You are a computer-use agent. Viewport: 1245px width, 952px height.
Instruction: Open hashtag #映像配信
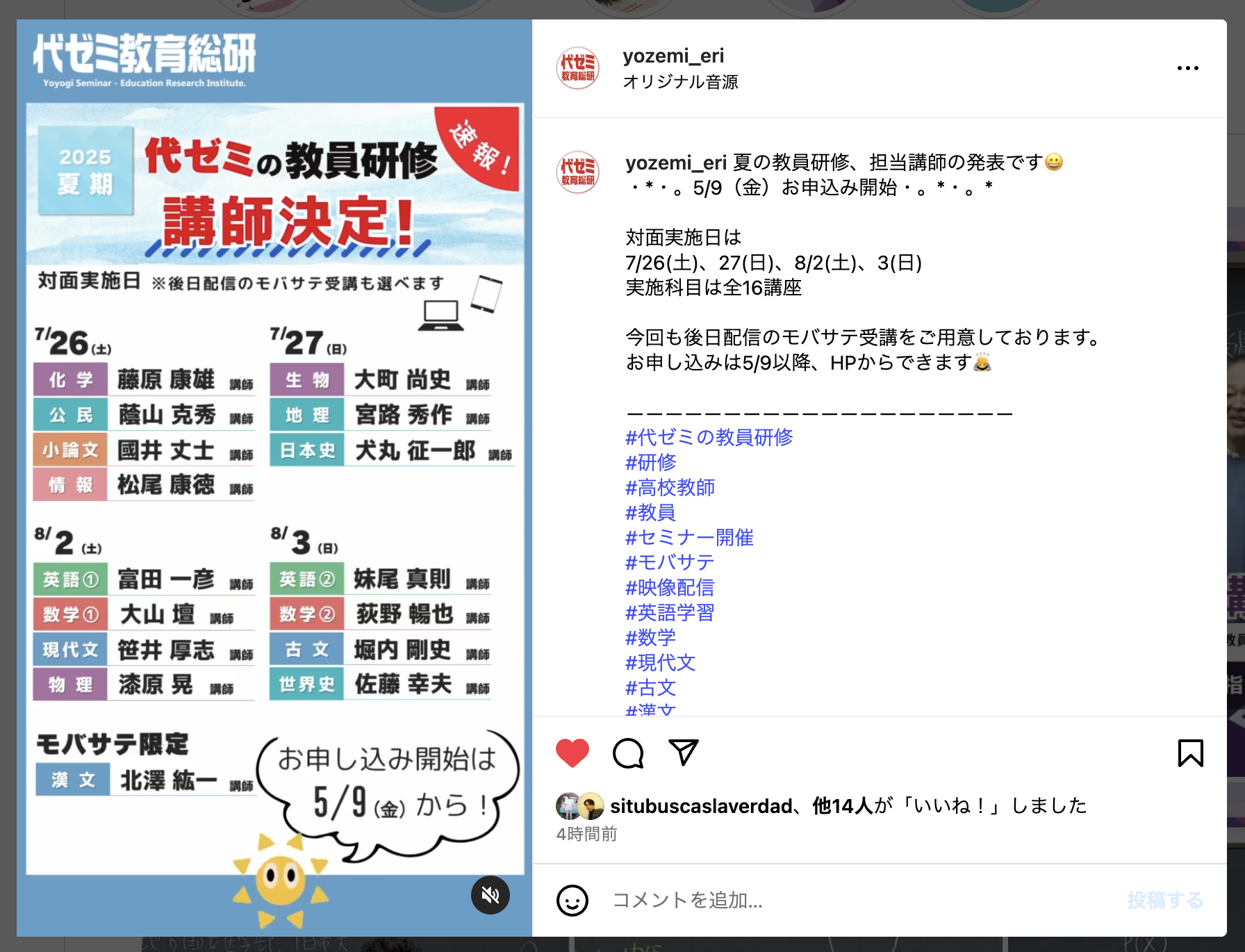pyautogui.click(x=670, y=587)
